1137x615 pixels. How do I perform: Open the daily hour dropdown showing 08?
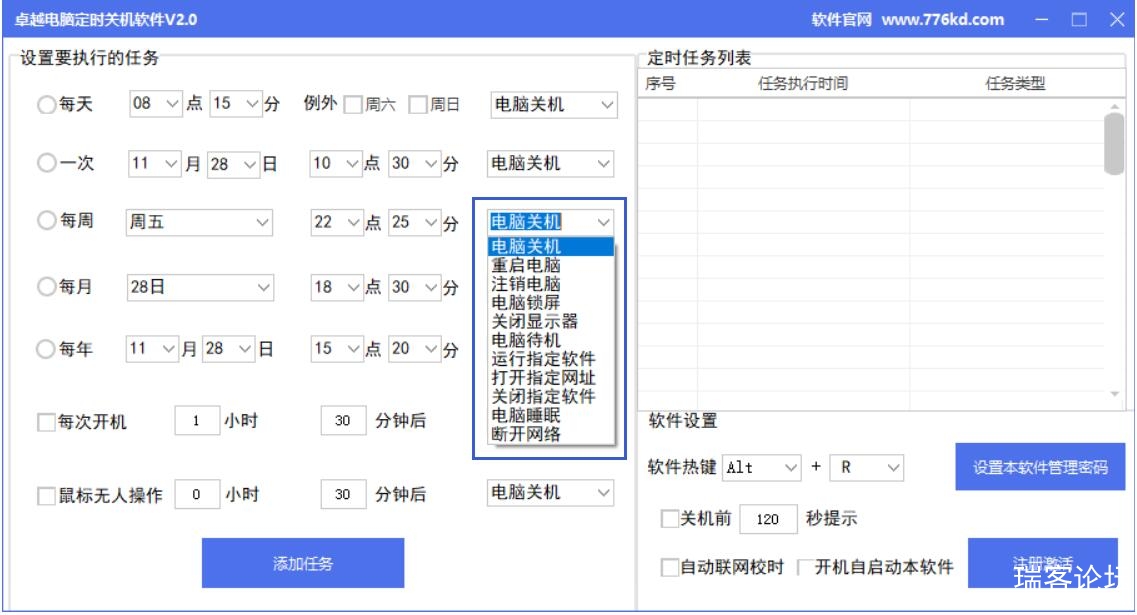(155, 104)
